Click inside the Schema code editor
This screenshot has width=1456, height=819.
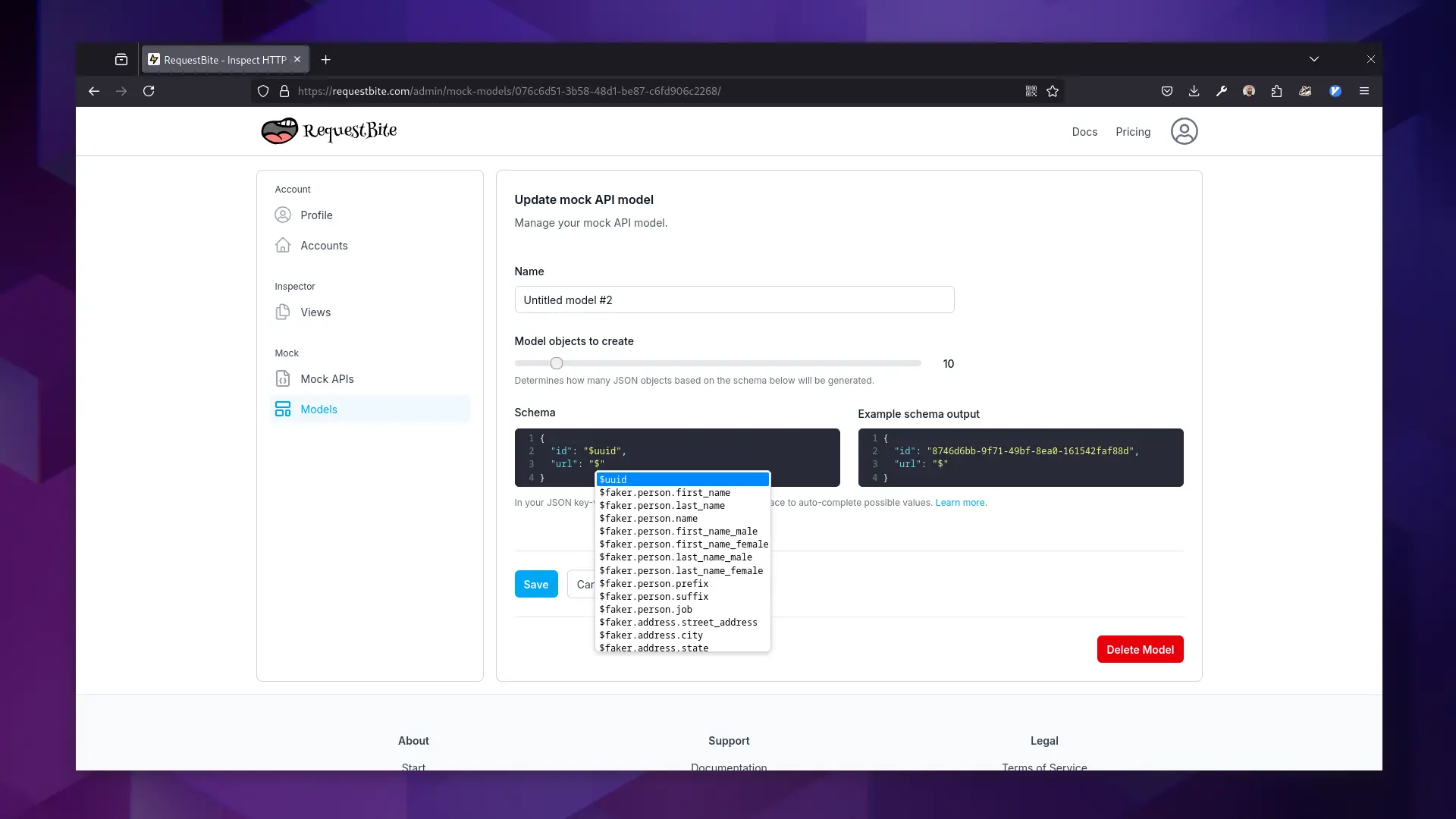tap(677, 457)
